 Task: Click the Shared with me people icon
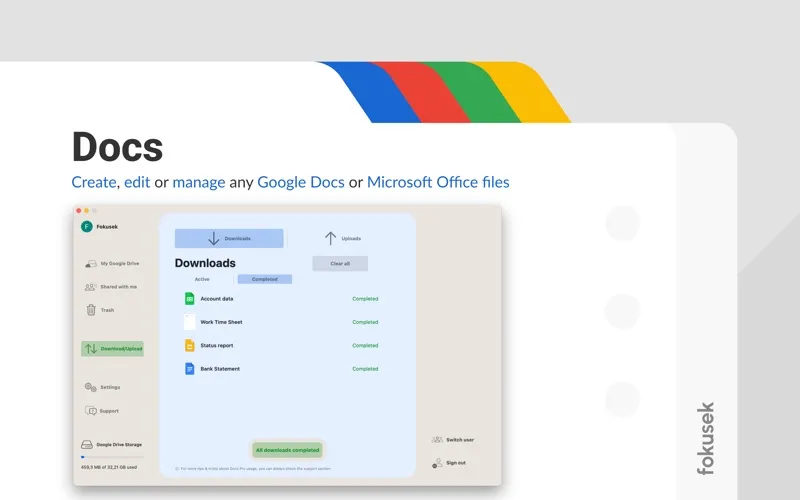coord(90,287)
